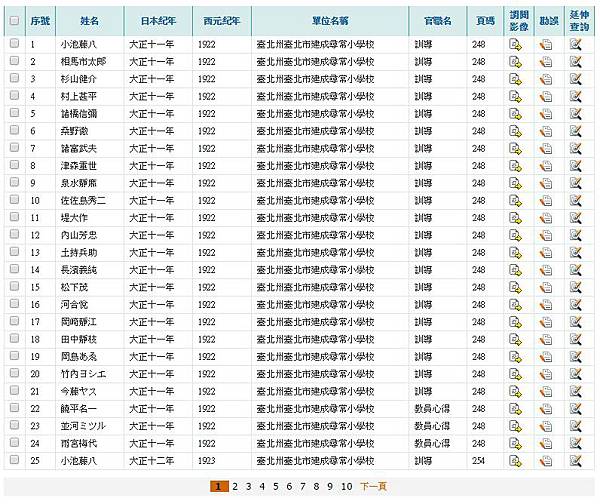Open the view-image icon for row 1
The image size is (600, 504).
pyautogui.click(x=515, y=45)
